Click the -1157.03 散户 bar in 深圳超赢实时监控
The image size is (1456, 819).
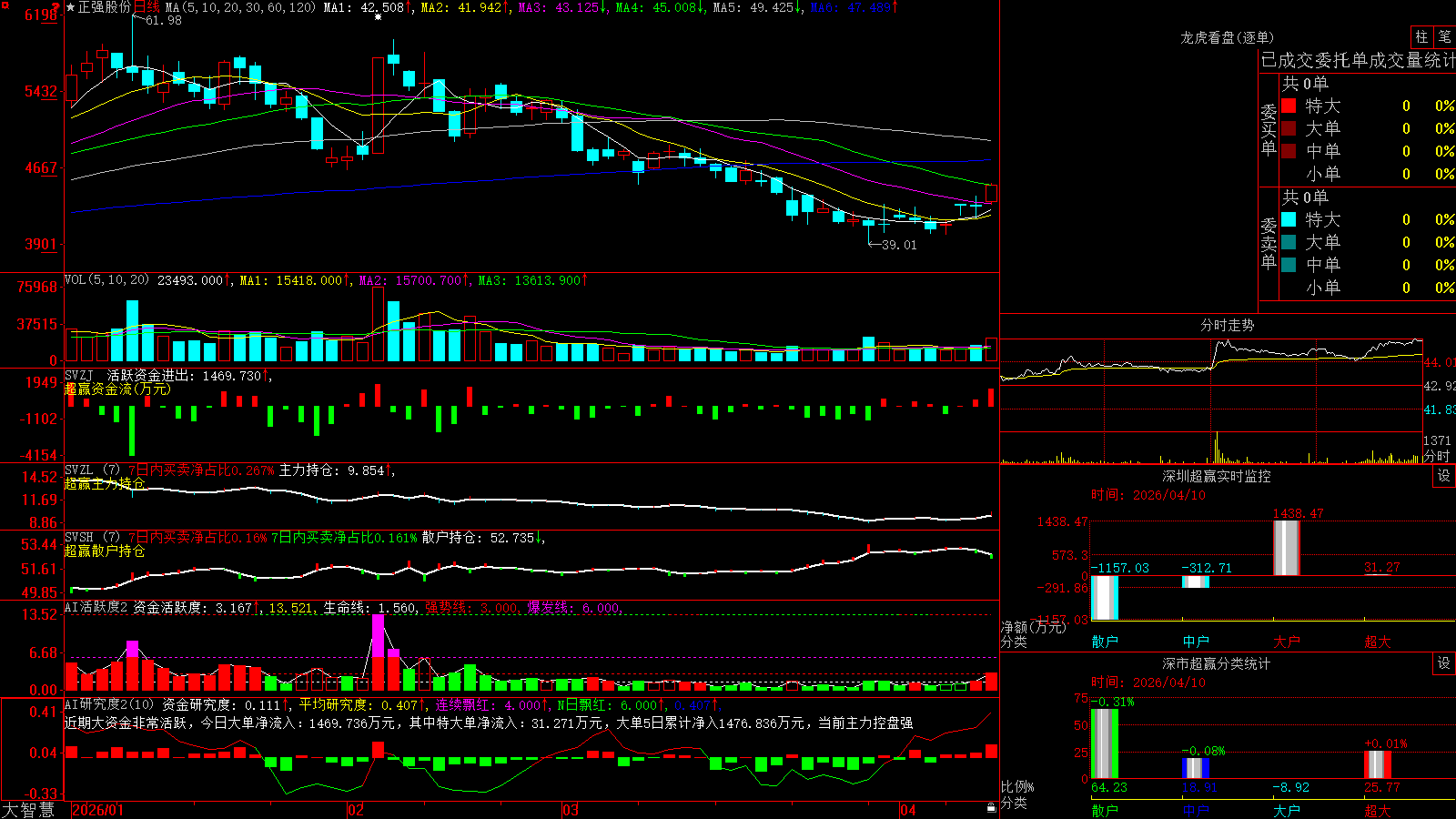pos(1105,598)
